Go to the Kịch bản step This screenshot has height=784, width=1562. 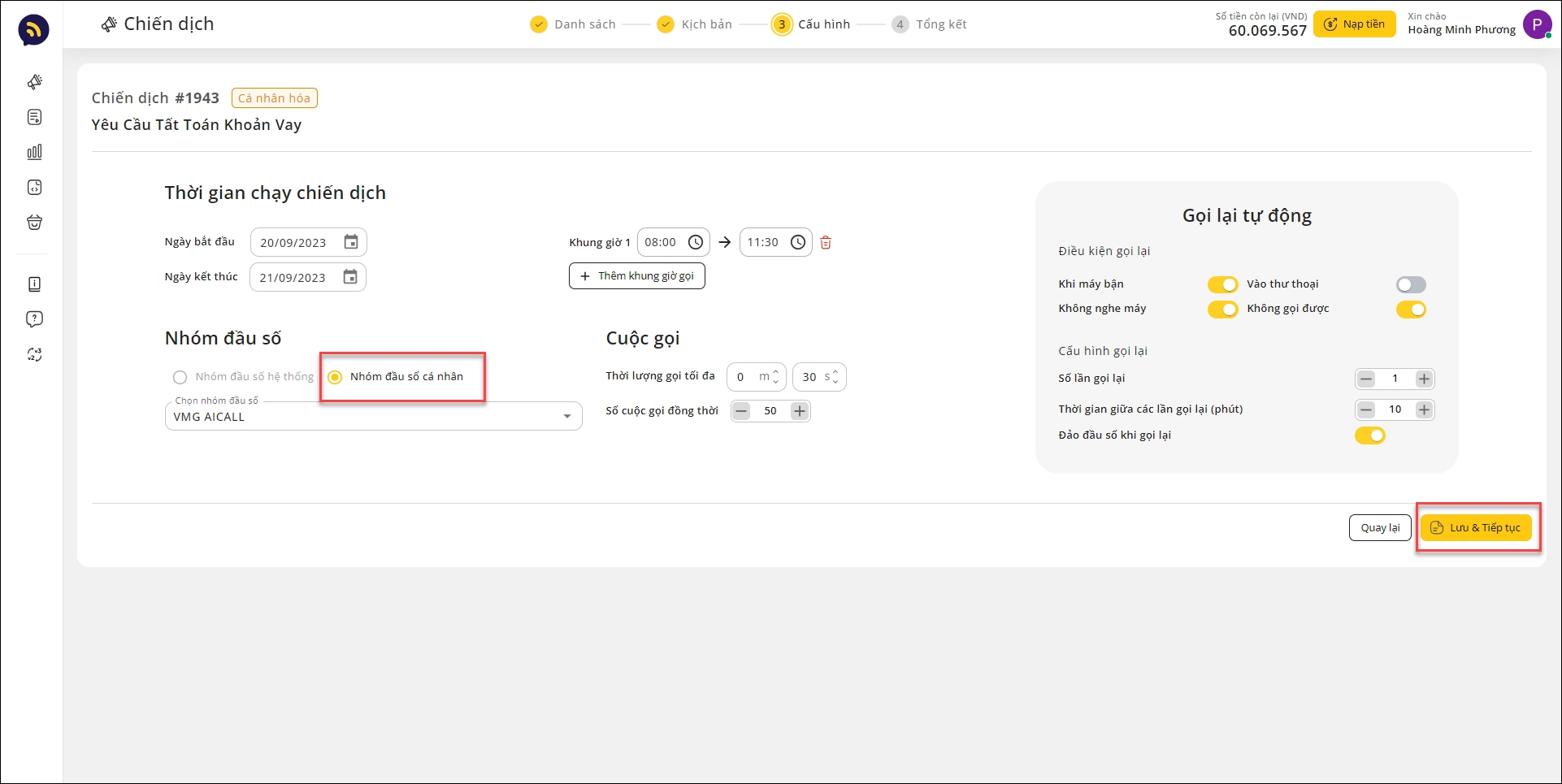click(695, 24)
